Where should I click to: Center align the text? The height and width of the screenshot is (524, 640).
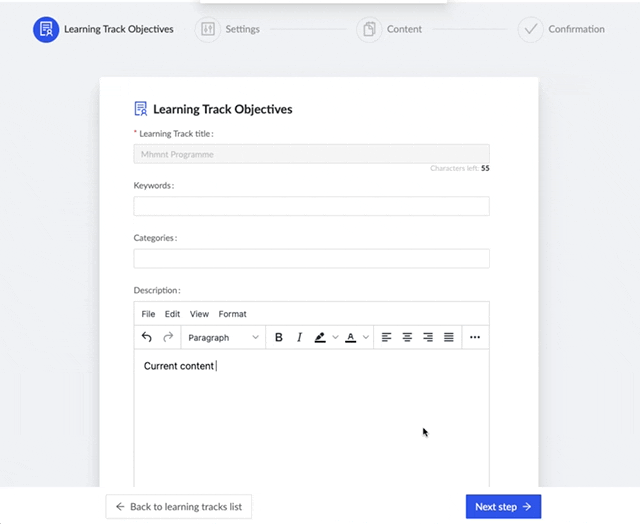[407, 338]
